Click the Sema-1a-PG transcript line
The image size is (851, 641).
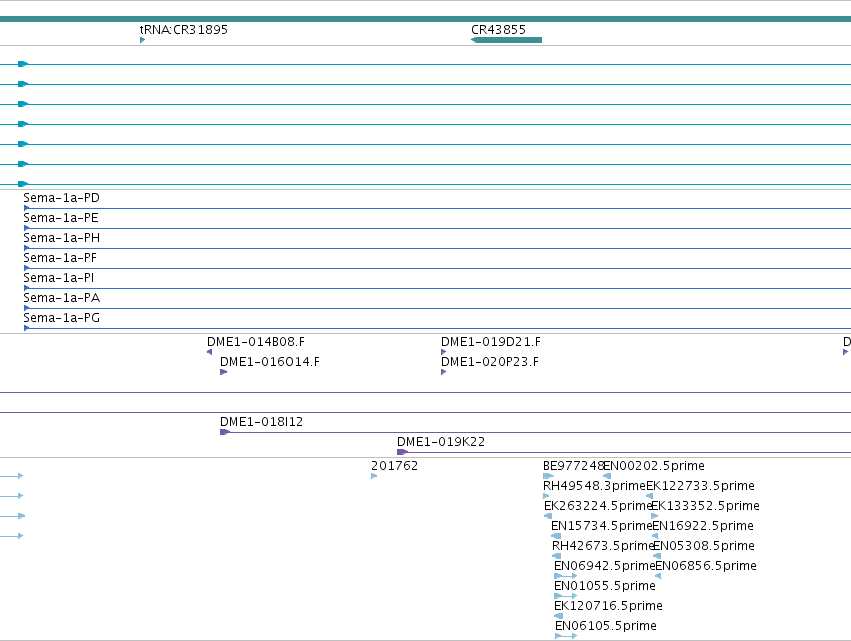click(x=437, y=328)
